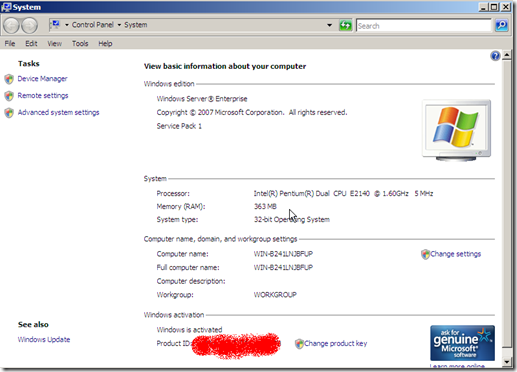517x372 pixels.
Task: Open the Help menu
Action: pyautogui.click(x=105, y=44)
